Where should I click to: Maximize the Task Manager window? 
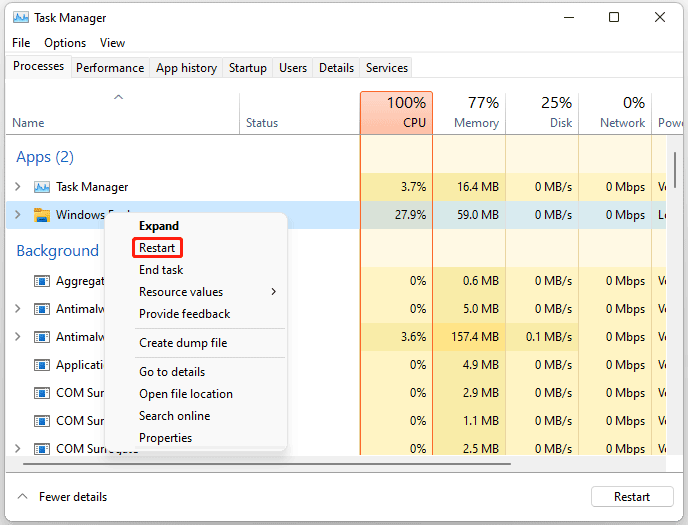click(614, 17)
